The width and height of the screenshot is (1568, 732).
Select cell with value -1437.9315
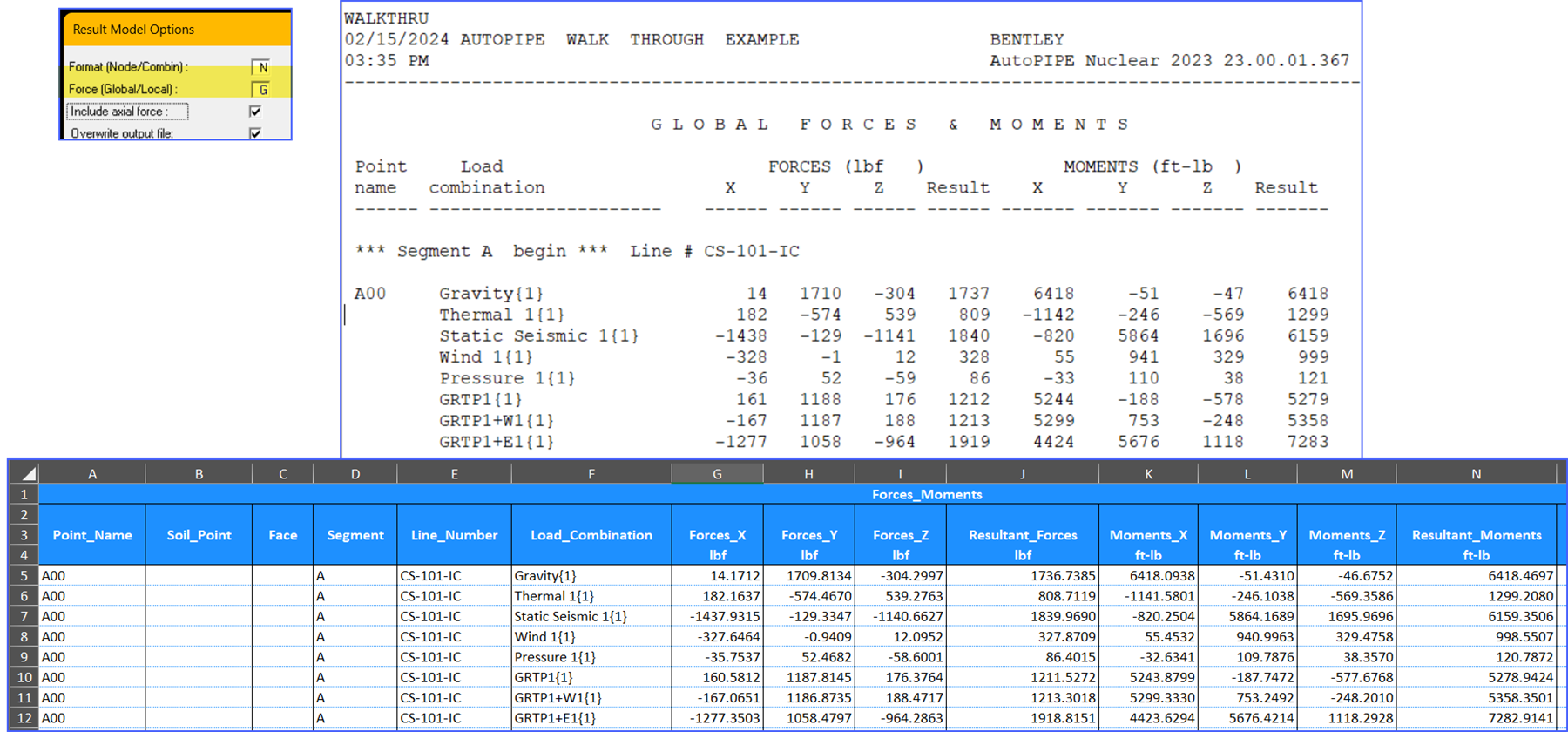[717, 616]
